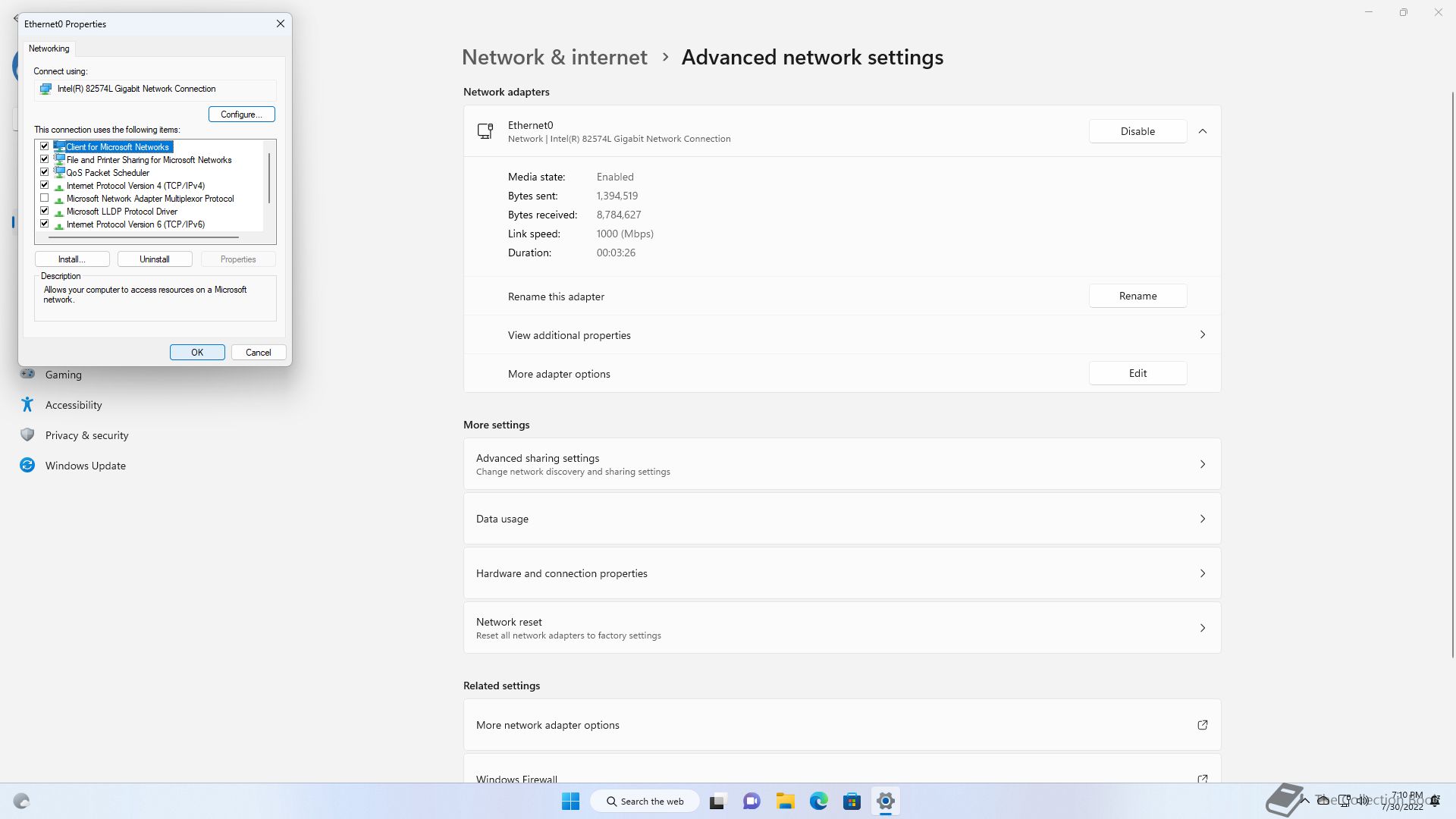
Task: Open File Explorer from taskbar
Action: [x=785, y=801]
